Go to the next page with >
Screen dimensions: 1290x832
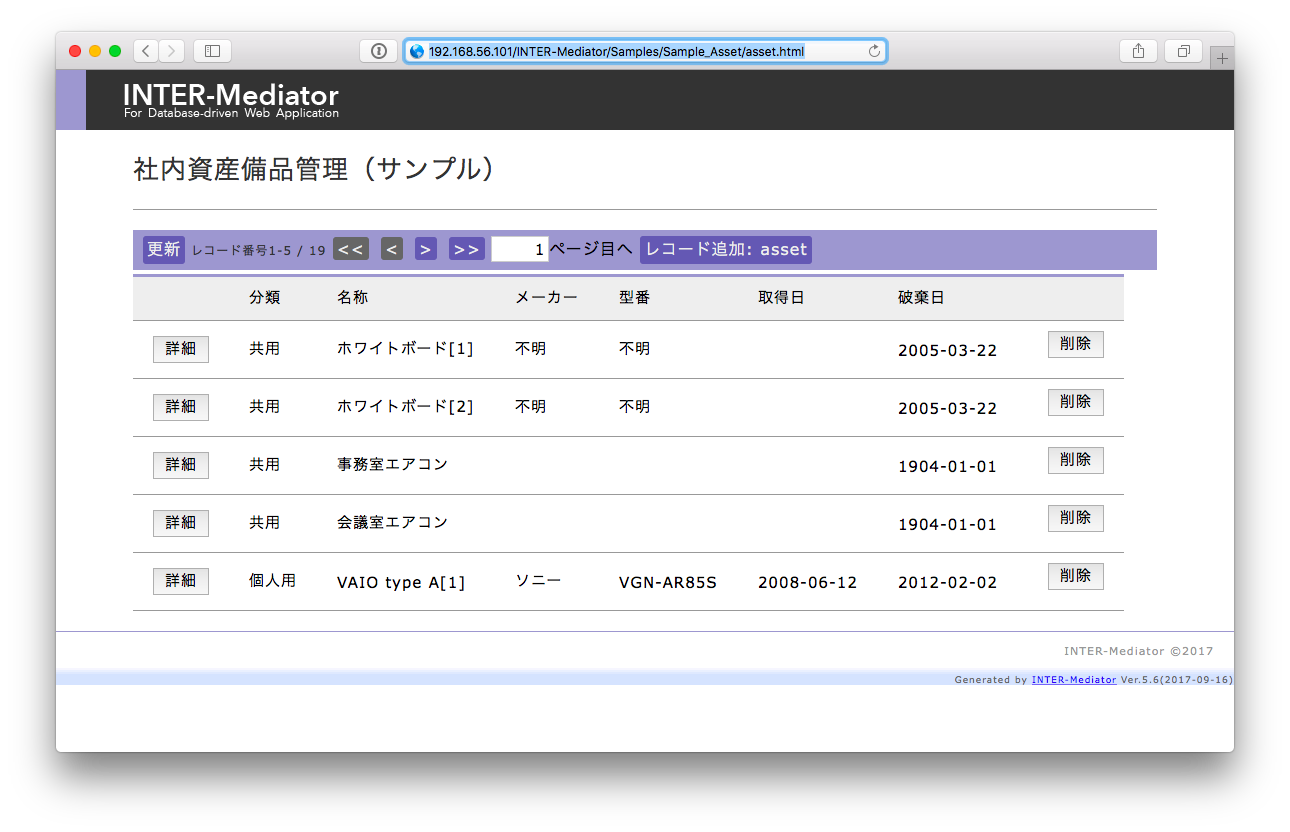coord(425,249)
